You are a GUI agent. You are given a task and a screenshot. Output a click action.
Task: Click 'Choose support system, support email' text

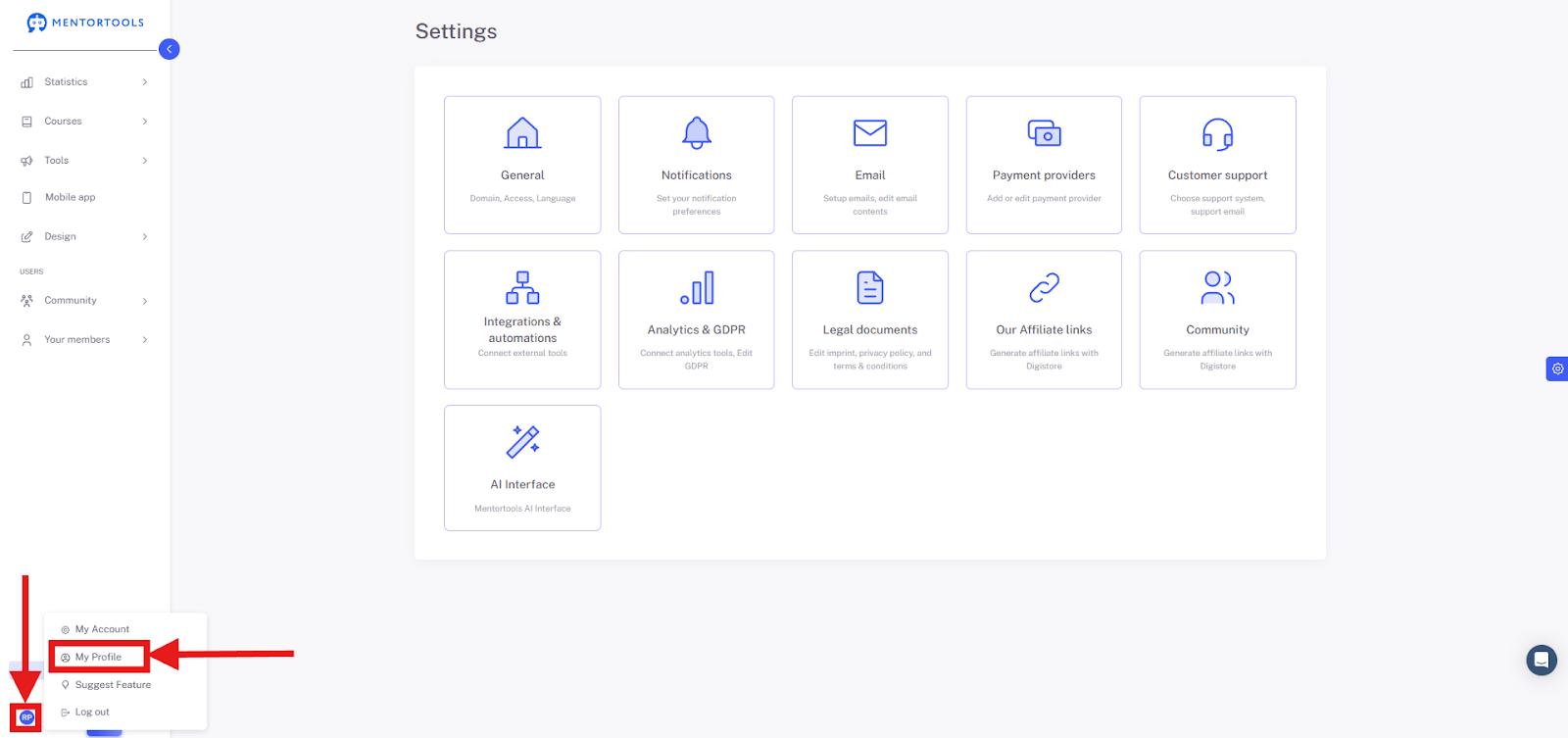click(x=1218, y=205)
